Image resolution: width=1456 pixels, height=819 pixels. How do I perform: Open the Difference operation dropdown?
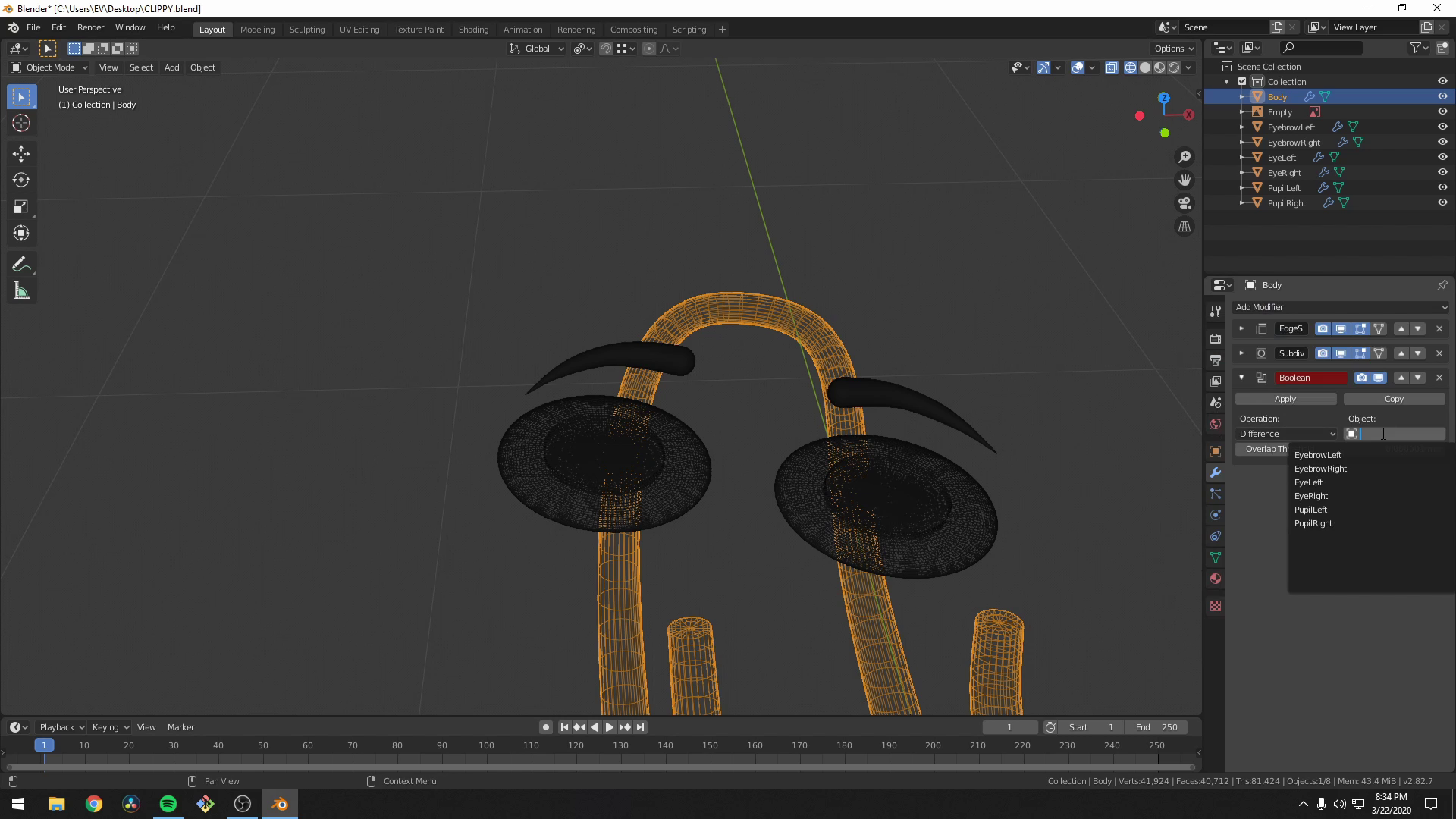tap(1287, 433)
